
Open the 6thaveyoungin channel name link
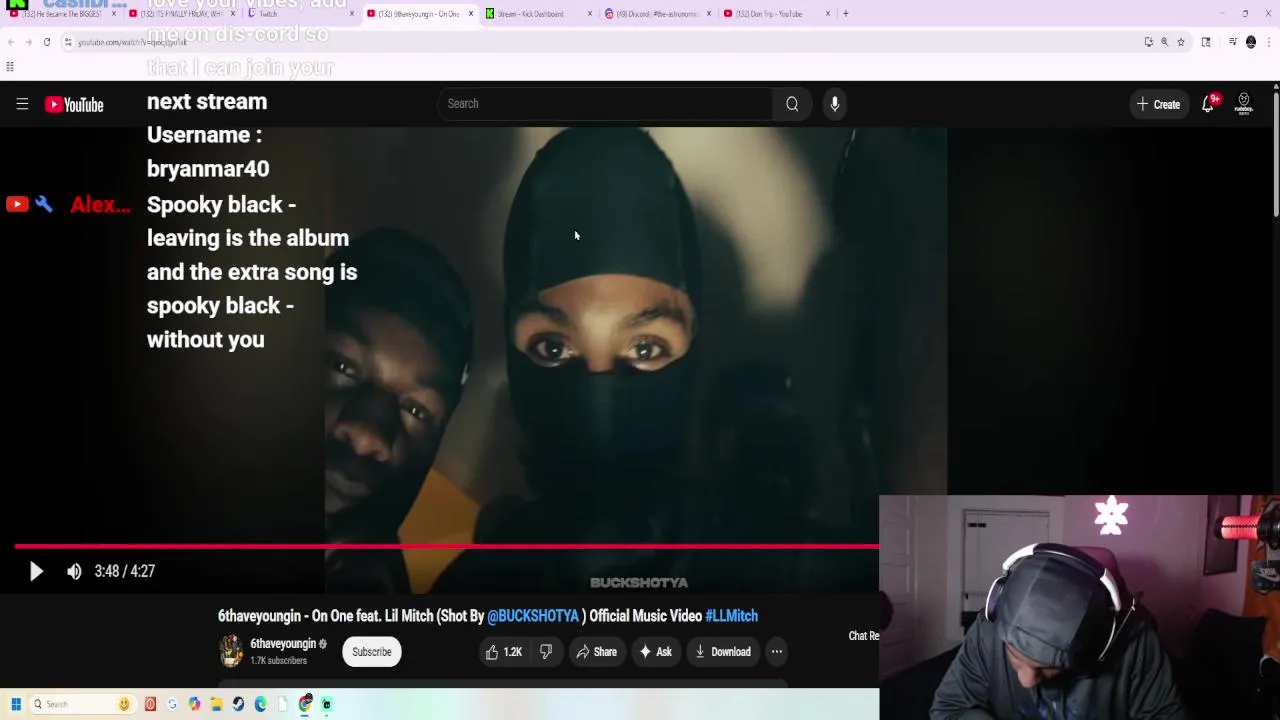283,644
